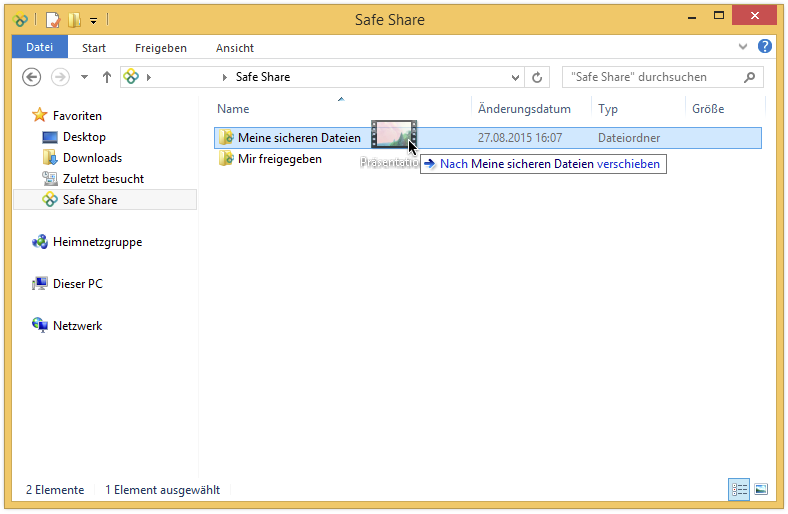This screenshot has width=788, height=514.
Task: Open Zuletzt besucht in sidebar
Action: click(x=104, y=179)
